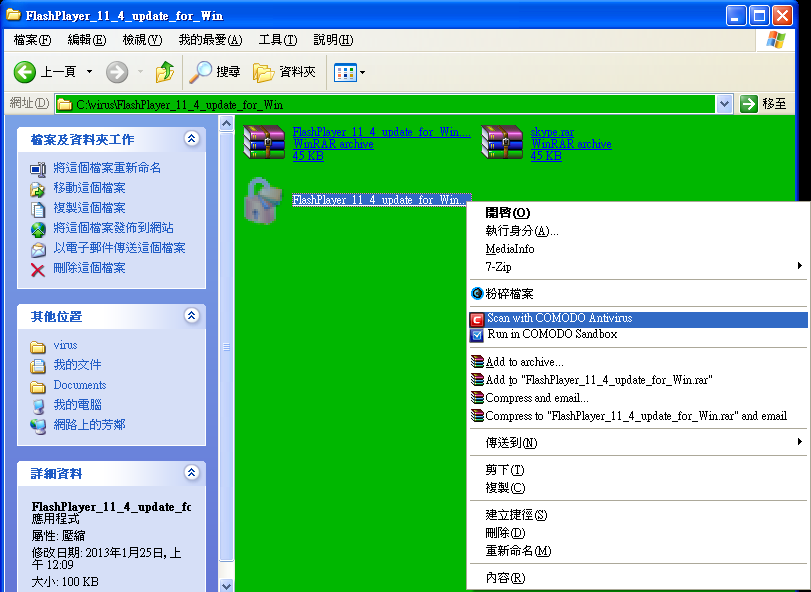The width and height of the screenshot is (811, 592).
Task: Collapse the 詳細資料 panel chevron
Action: point(191,472)
